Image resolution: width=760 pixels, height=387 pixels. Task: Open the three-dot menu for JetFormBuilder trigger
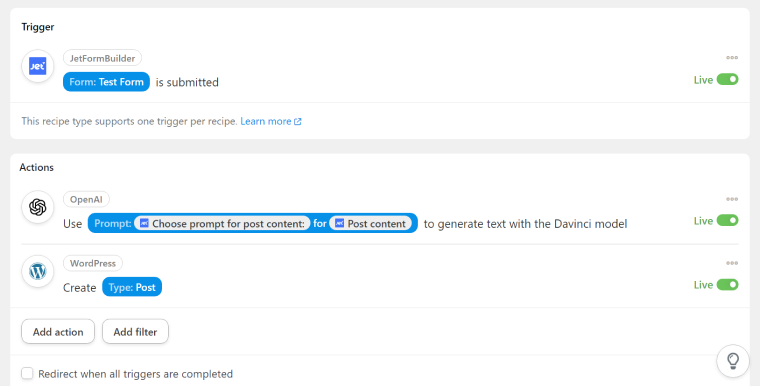point(732,58)
